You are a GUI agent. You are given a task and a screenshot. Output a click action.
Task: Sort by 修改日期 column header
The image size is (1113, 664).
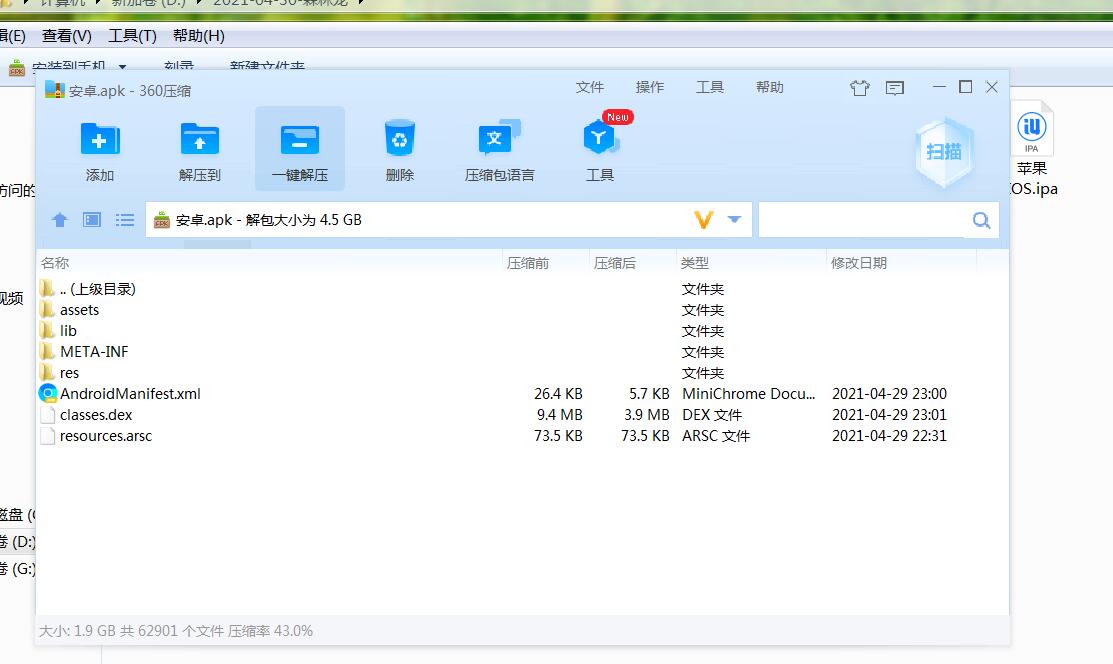[x=859, y=263]
